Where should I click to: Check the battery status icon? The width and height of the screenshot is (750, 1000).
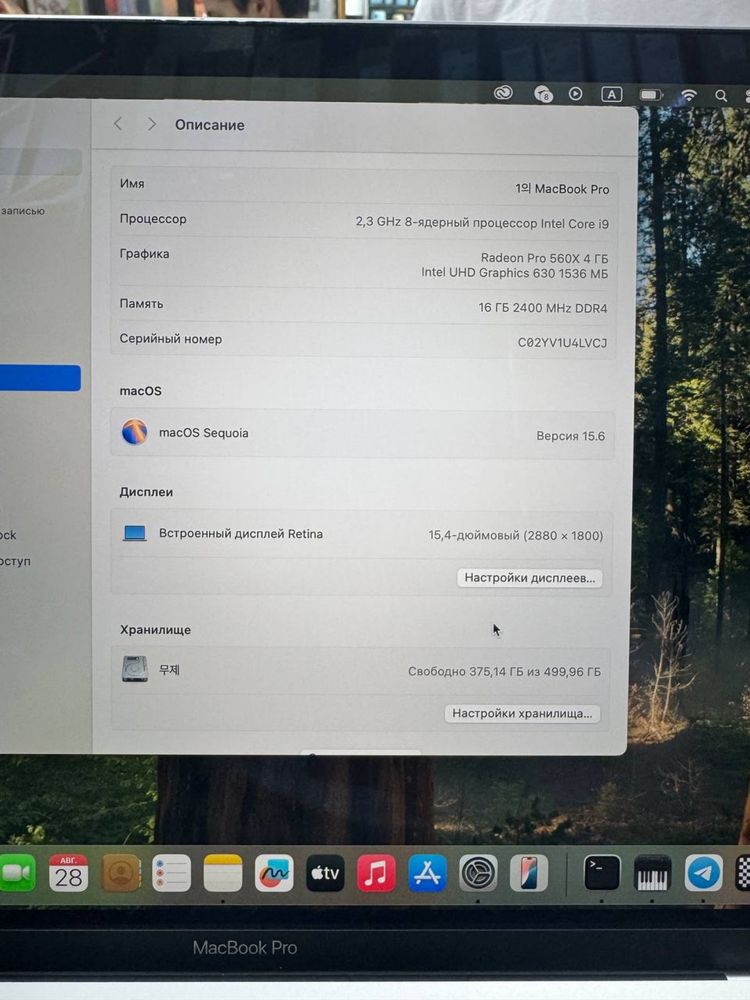tap(651, 95)
